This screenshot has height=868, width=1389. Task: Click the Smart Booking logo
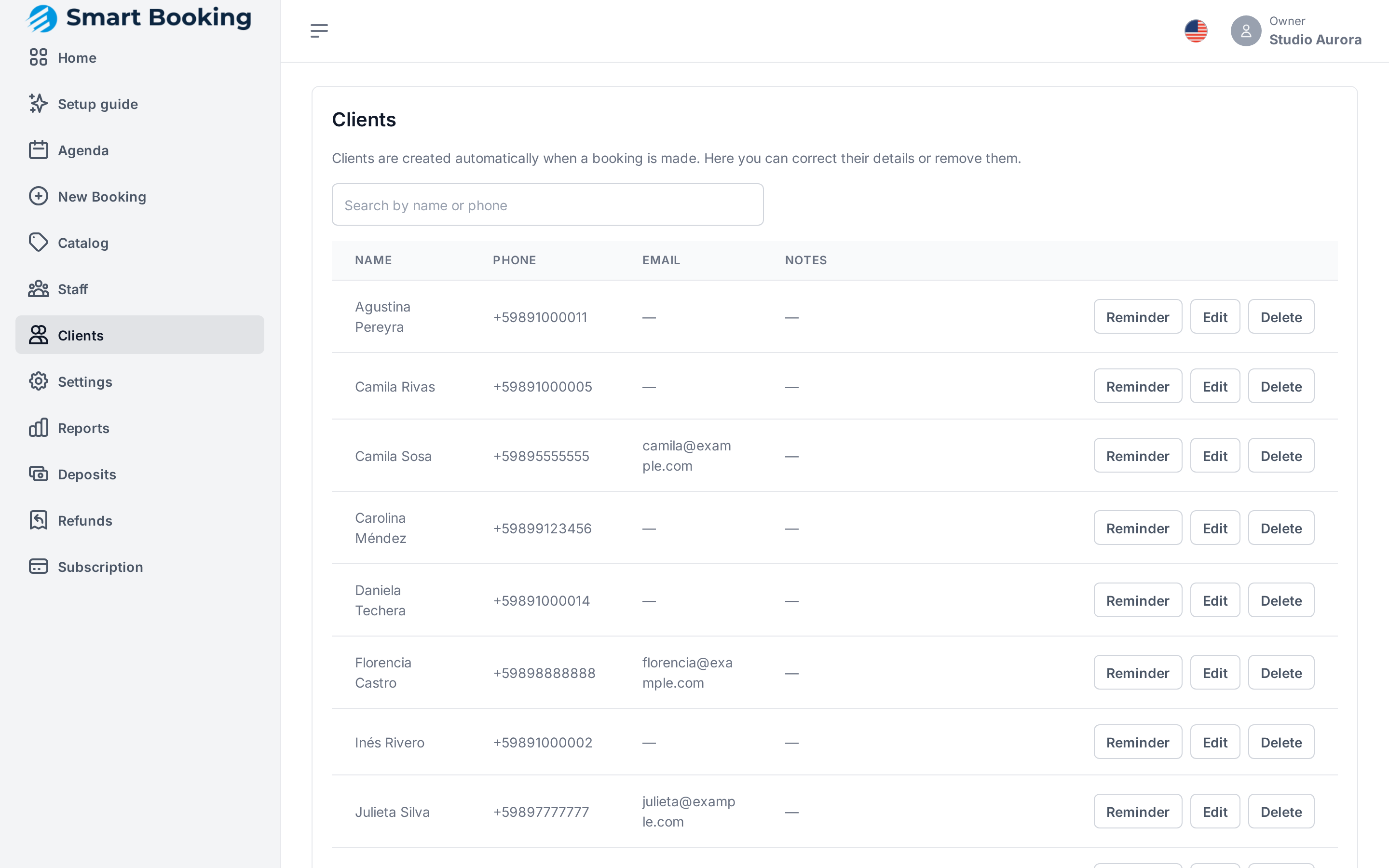(x=138, y=18)
